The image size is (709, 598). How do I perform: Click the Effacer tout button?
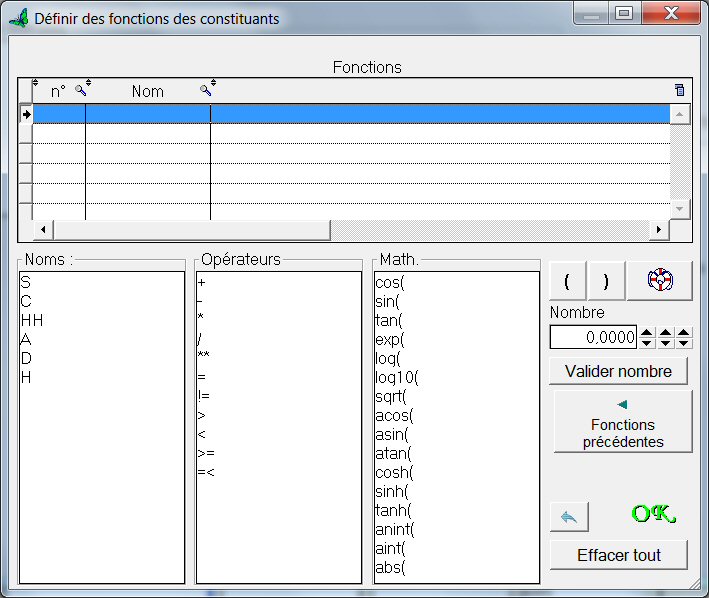tap(619, 555)
